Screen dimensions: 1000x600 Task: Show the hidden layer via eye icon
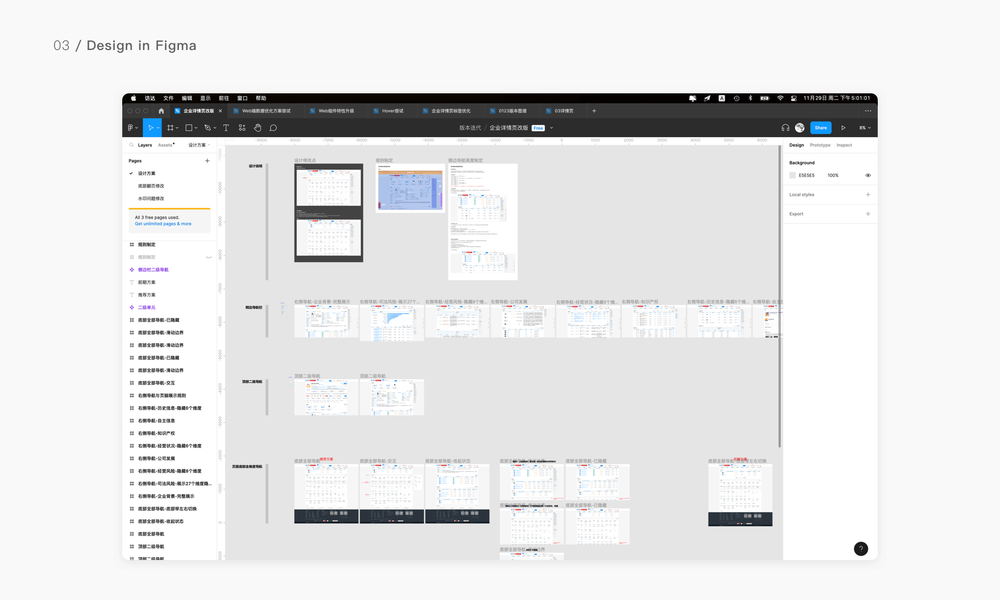point(209,257)
